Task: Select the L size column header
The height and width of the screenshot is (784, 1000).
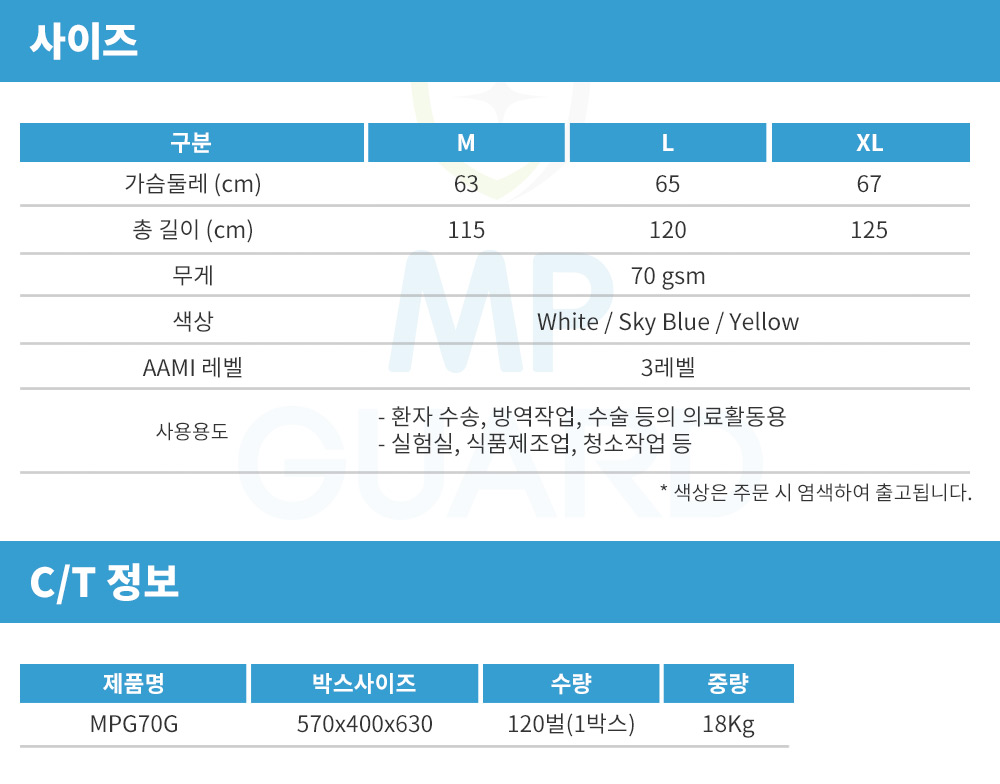Action: click(x=667, y=143)
